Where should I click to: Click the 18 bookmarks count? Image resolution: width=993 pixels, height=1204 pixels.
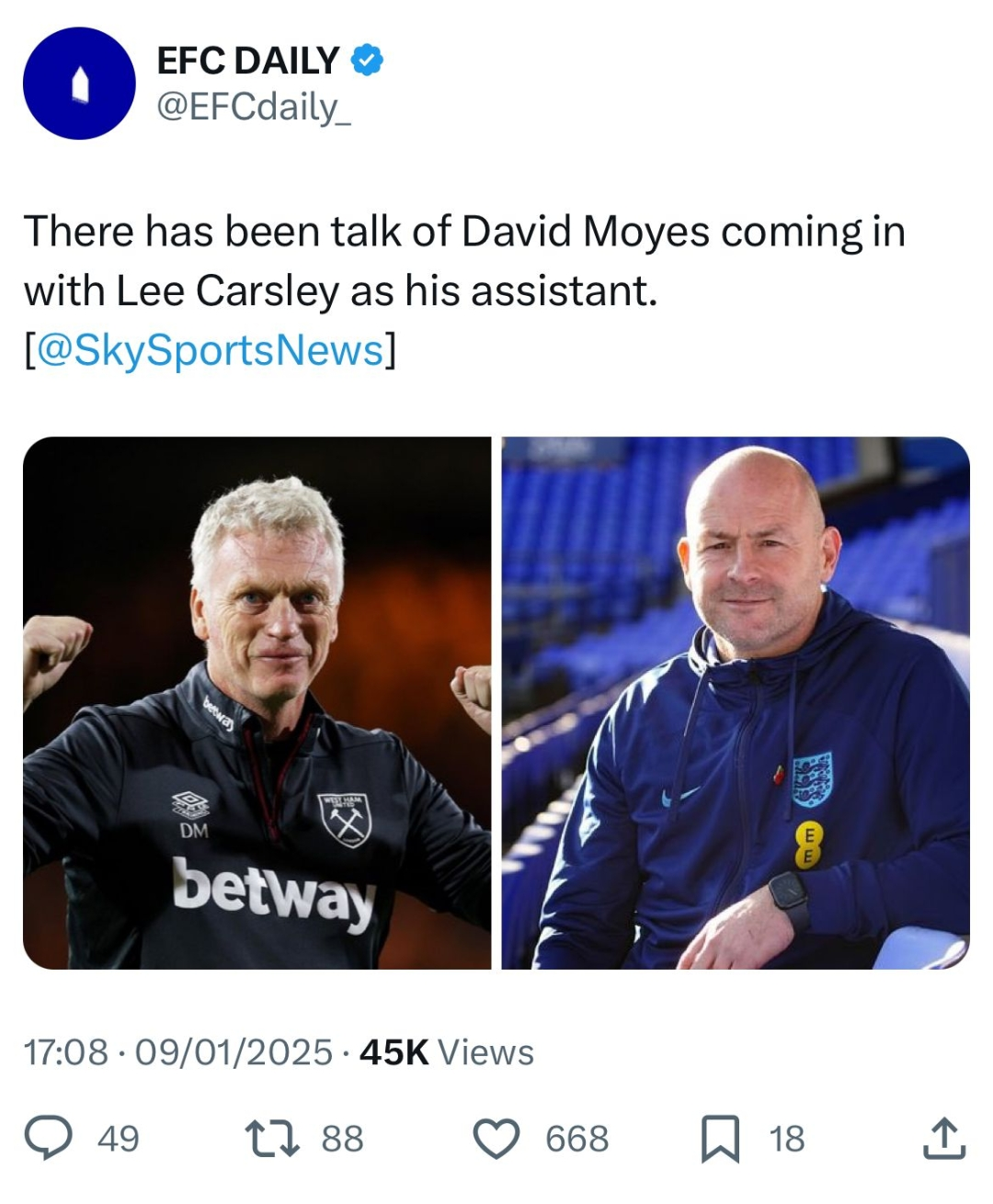786,1139
